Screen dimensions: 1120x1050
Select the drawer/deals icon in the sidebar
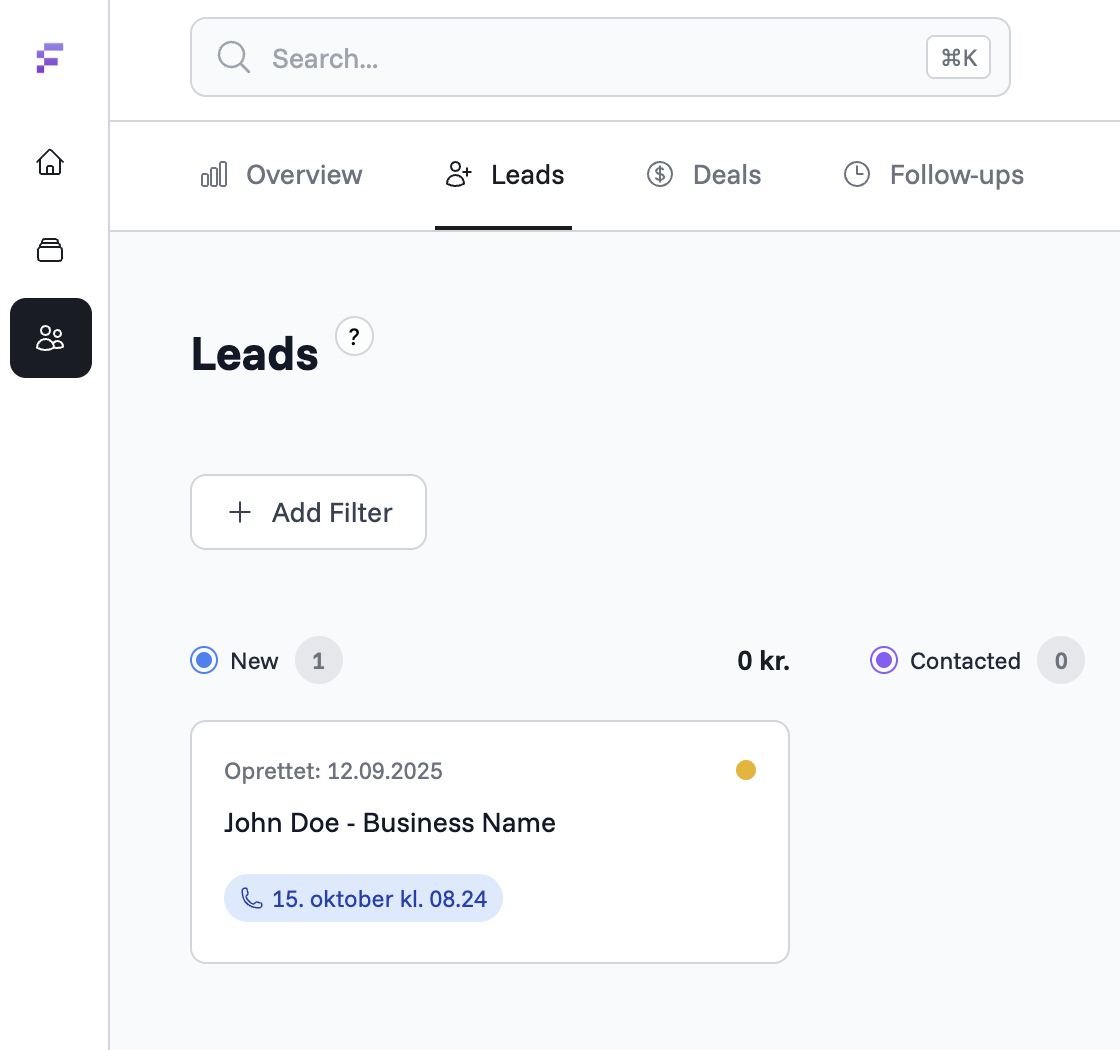[x=50, y=250]
